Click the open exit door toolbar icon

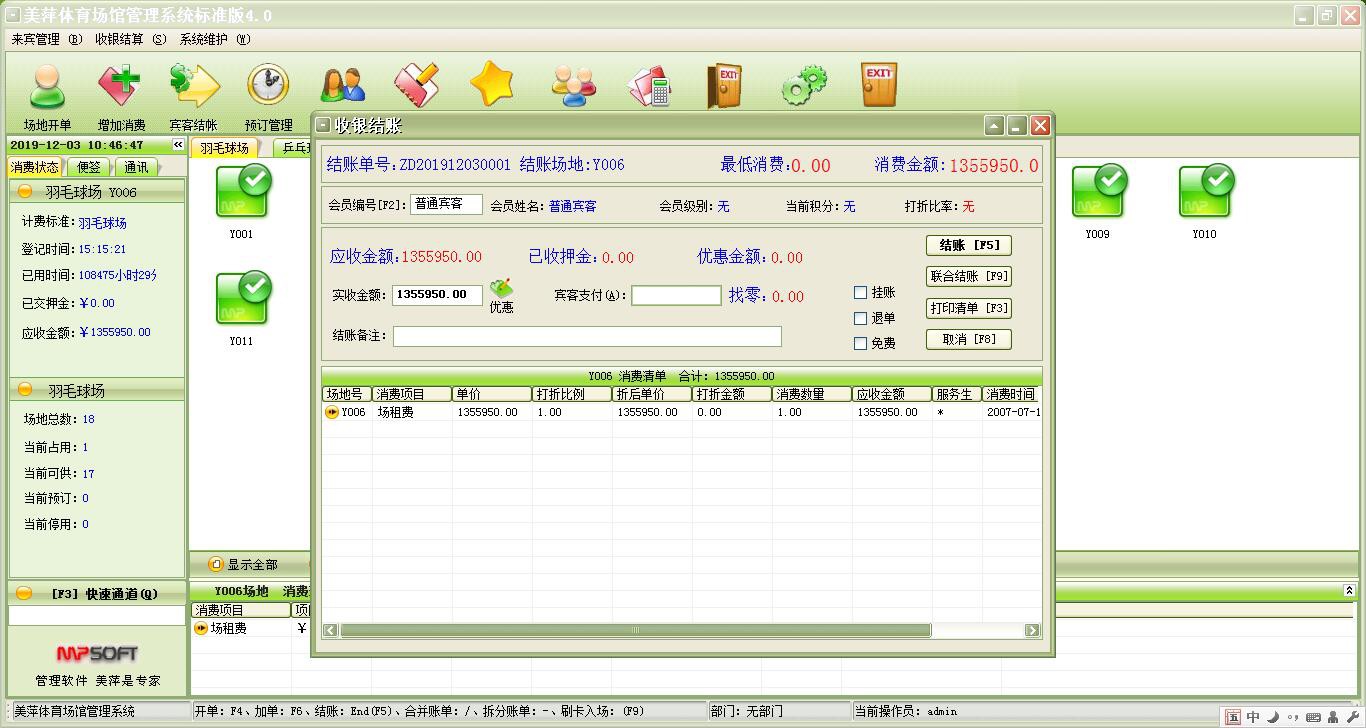coord(724,86)
